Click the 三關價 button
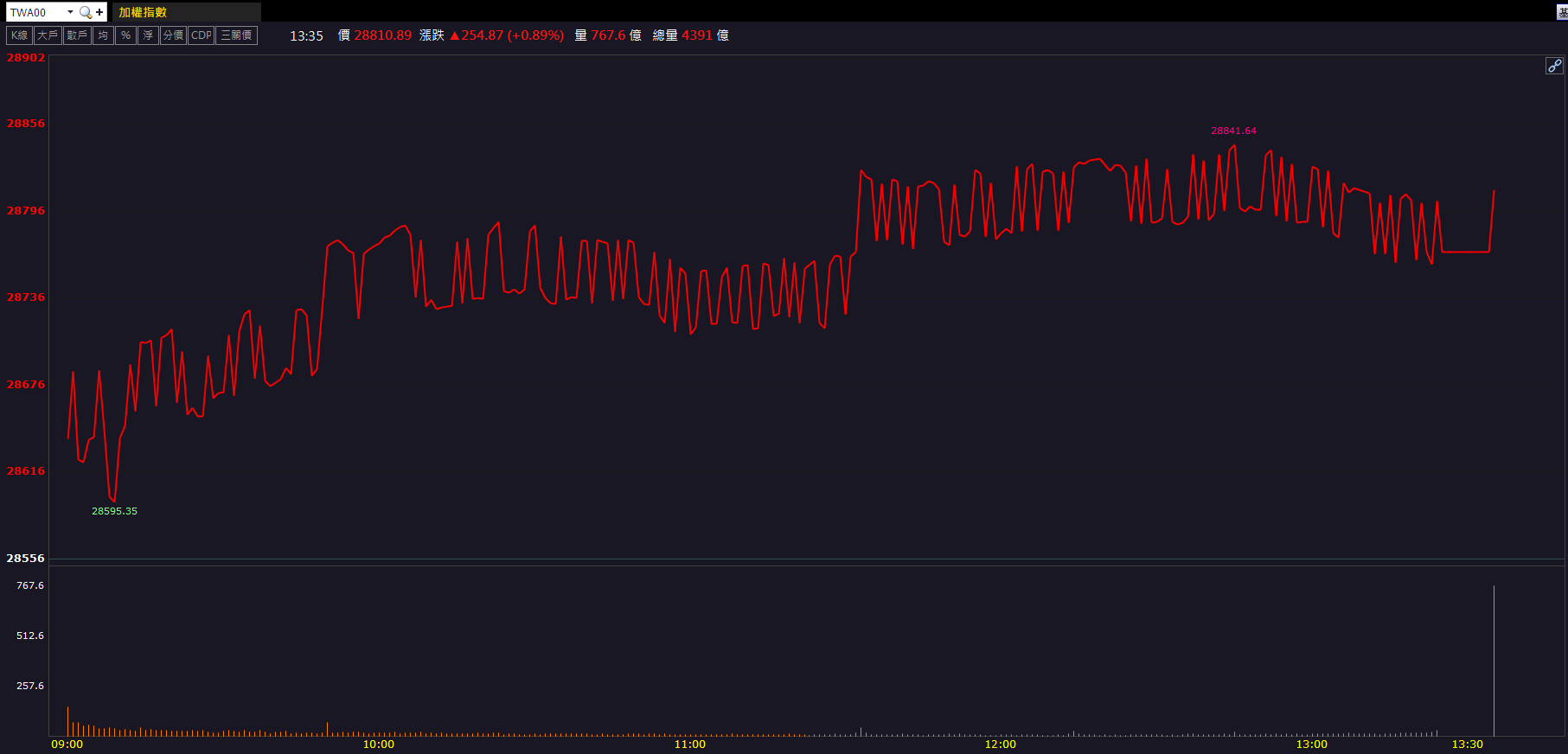The width and height of the screenshot is (1568, 754). [x=236, y=35]
